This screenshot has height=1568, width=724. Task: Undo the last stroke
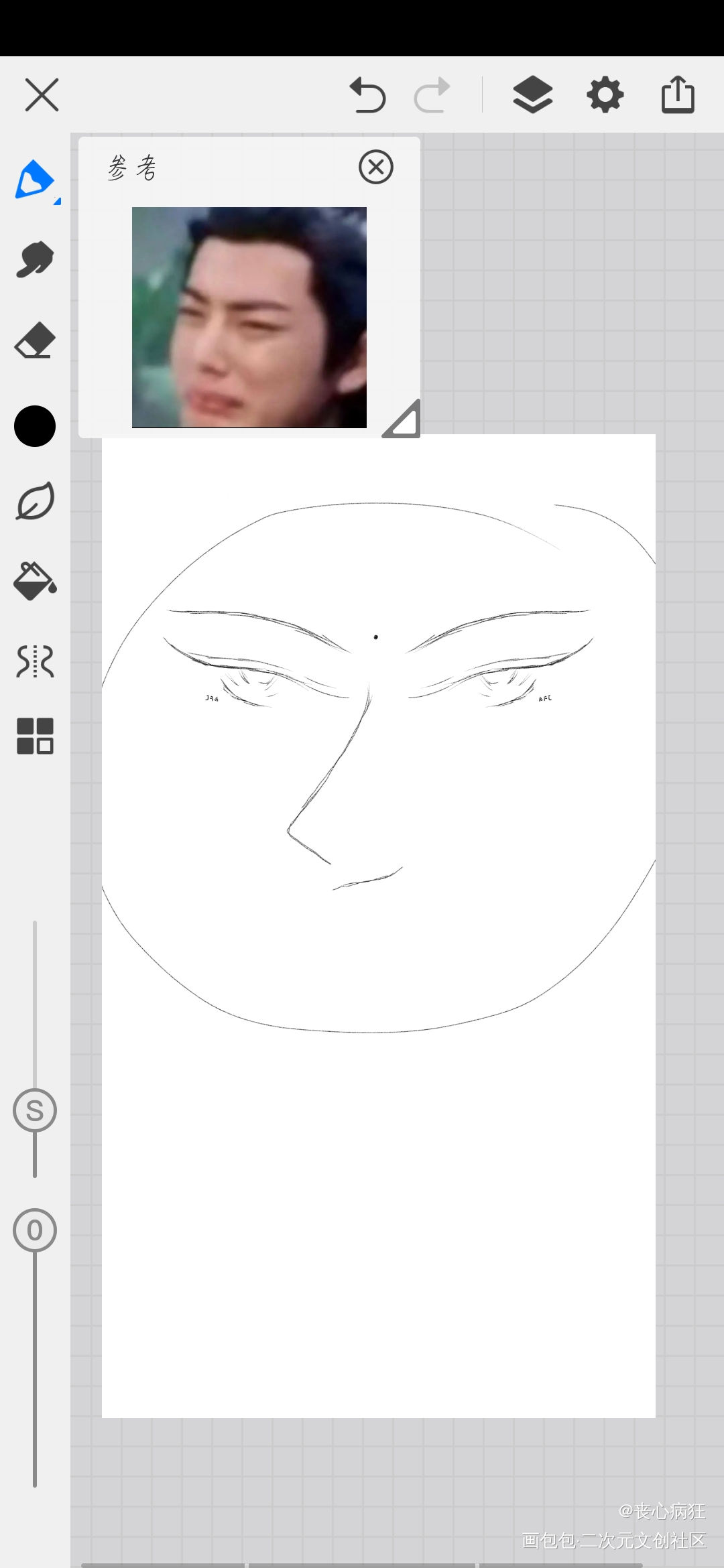coord(367,95)
